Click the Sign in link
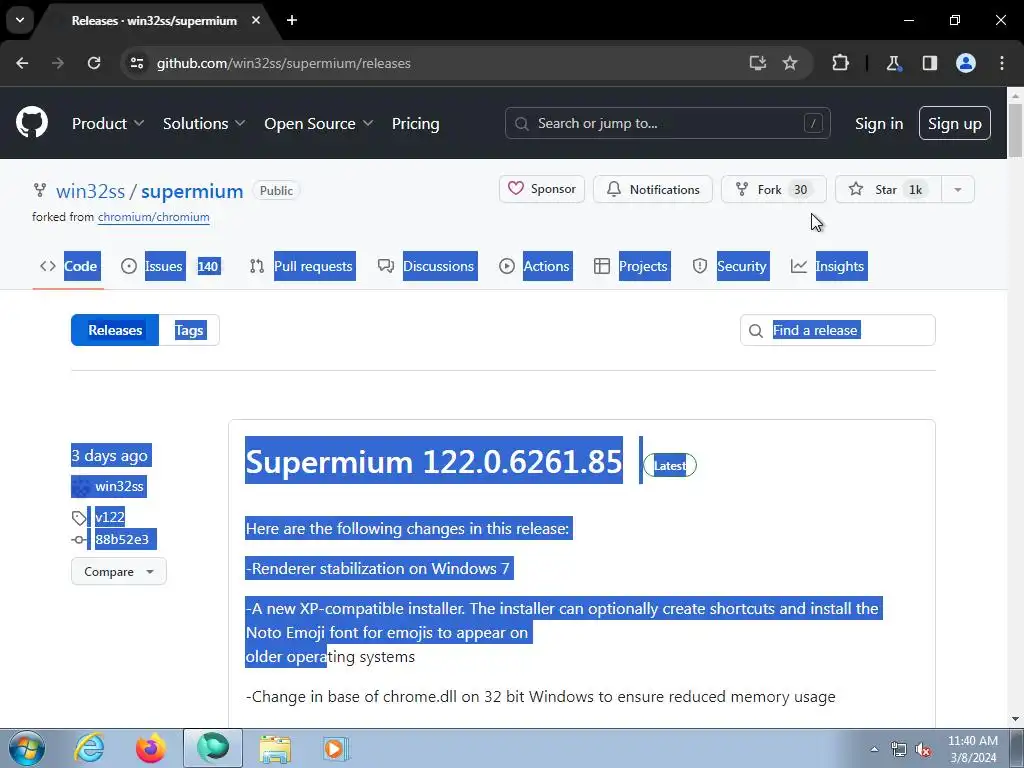The width and height of the screenshot is (1024, 768). pyautogui.click(x=879, y=123)
